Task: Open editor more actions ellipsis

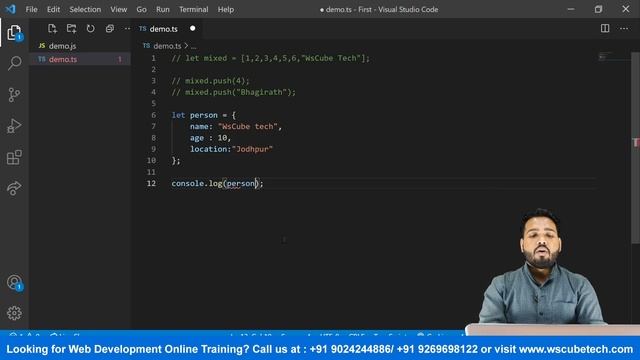Action: coord(624,29)
